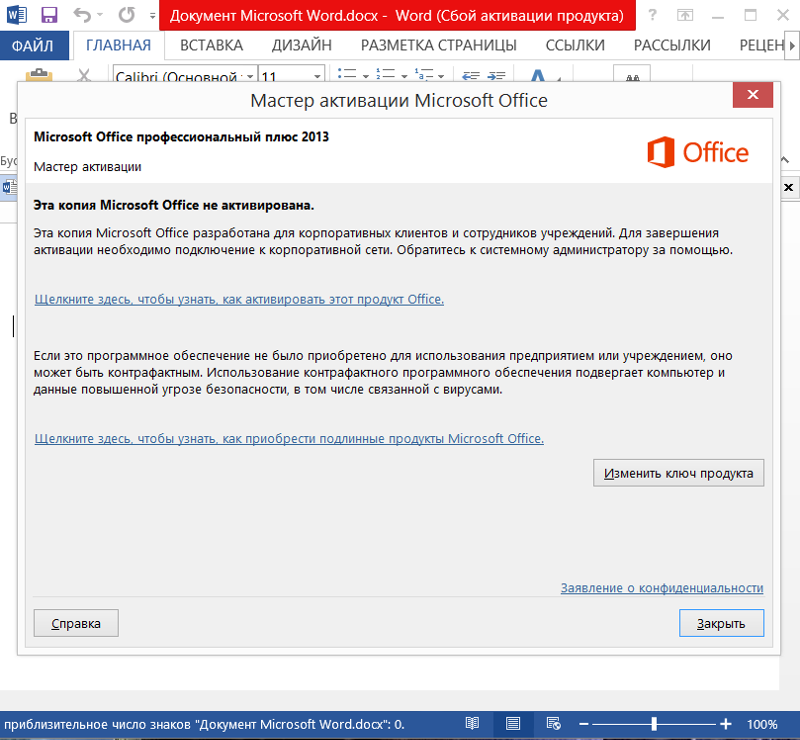Screen dimensions: 800x740
Task: Increase paragraph indent
Action: pos(496,76)
